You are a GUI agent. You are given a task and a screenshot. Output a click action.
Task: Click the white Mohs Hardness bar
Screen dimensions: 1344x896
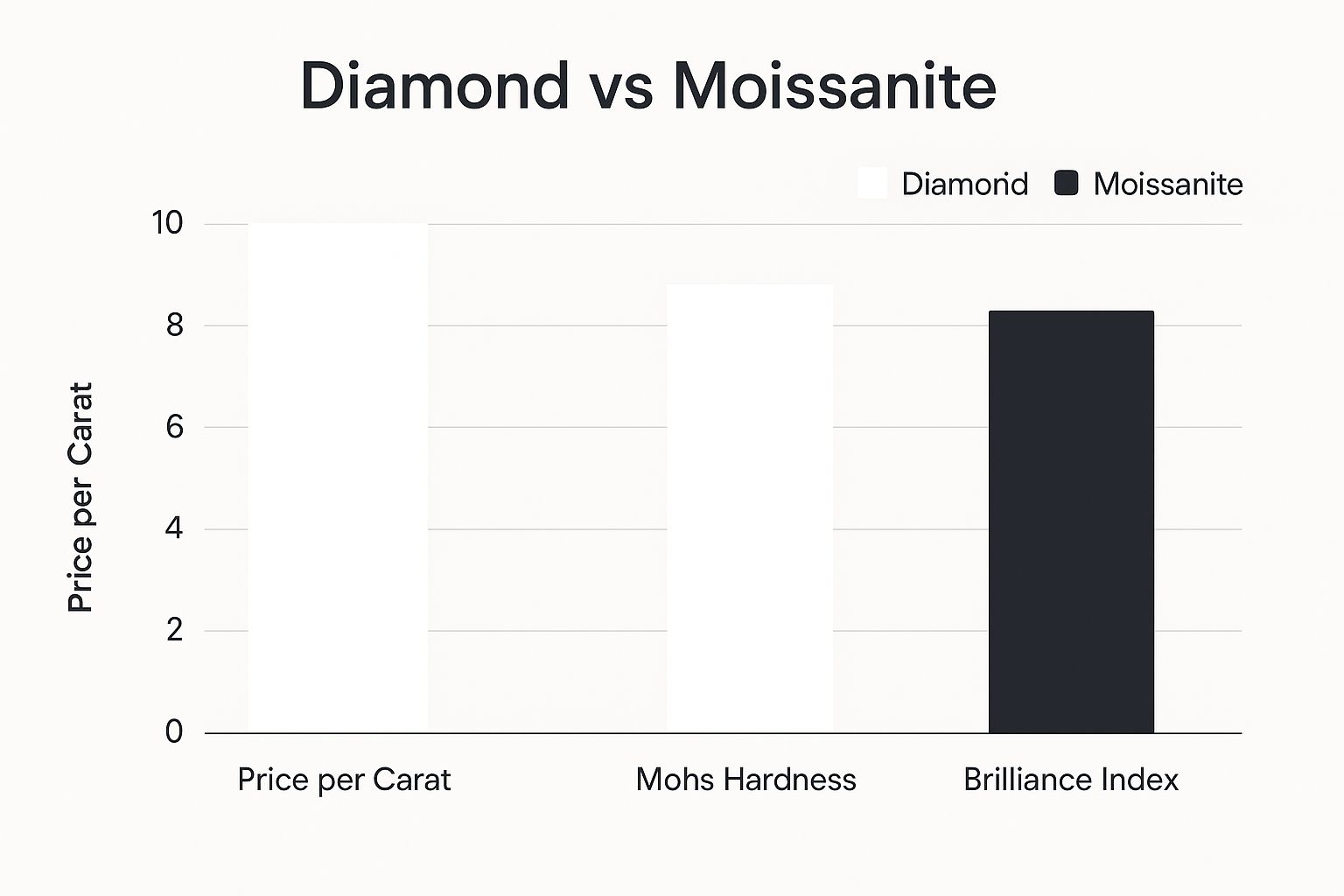pos(749,508)
